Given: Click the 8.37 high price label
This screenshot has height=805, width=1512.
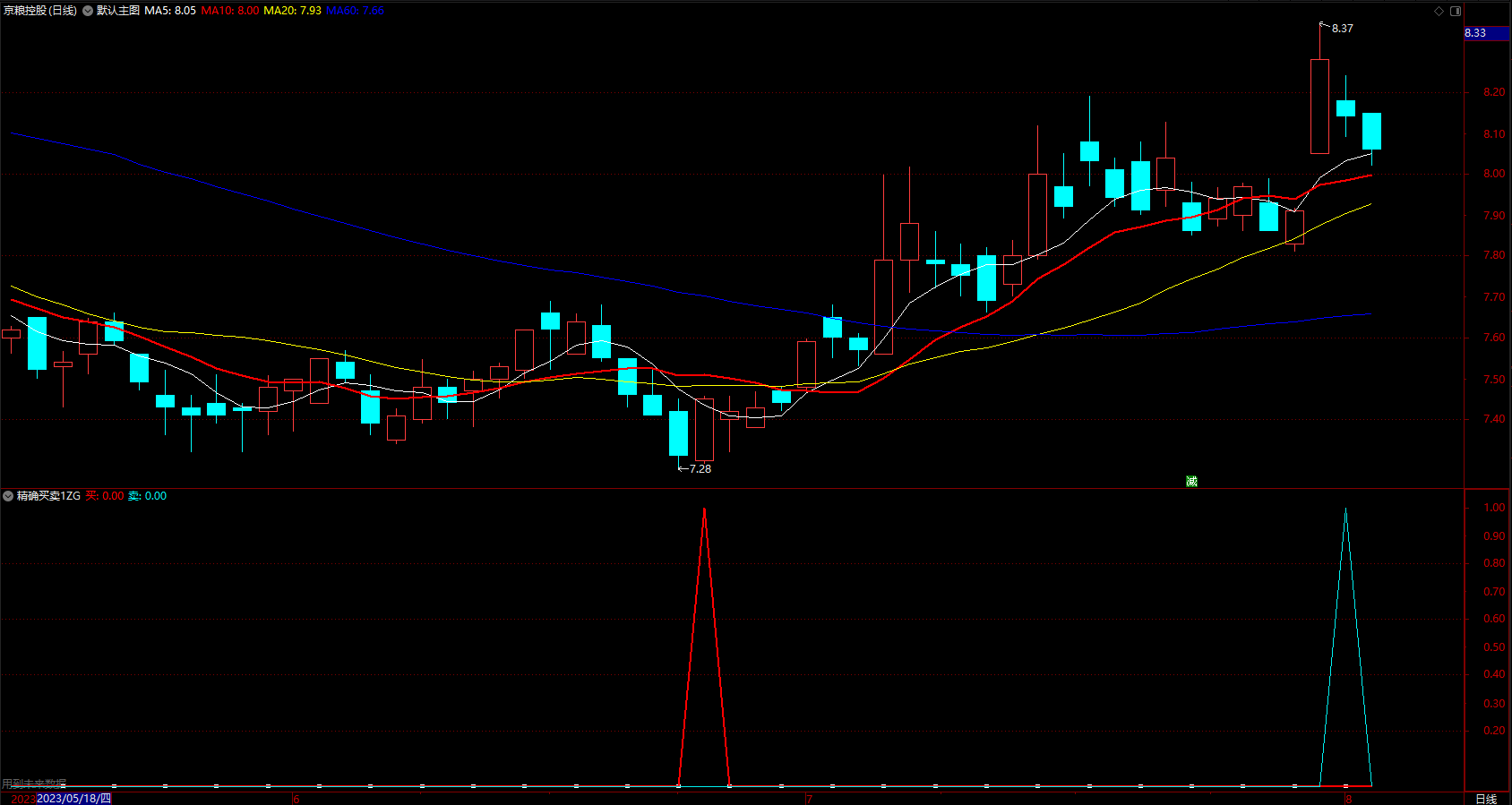Looking at the screenshot, I should [1342, 29].
